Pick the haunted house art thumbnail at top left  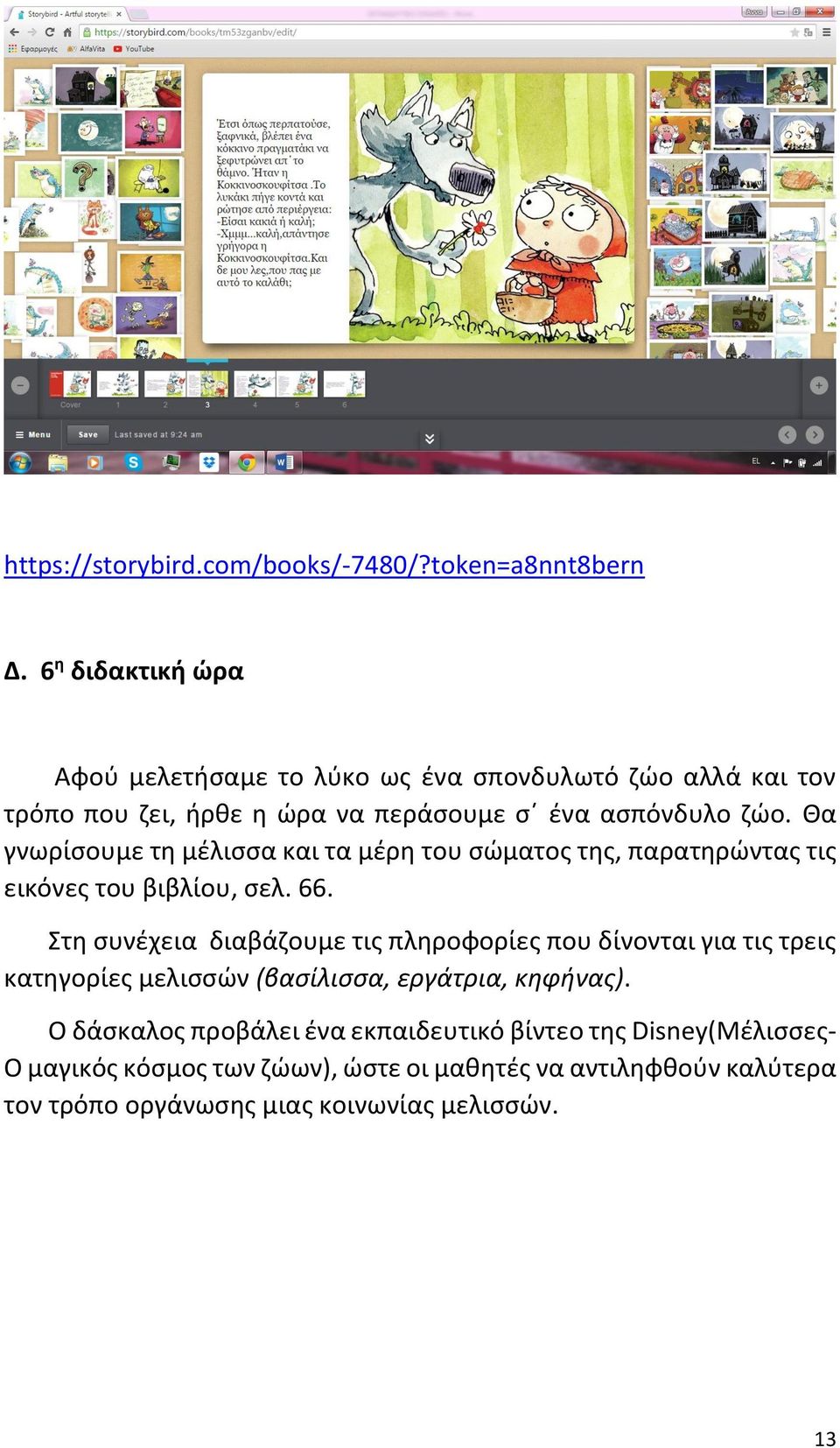(x=86, y=86)
